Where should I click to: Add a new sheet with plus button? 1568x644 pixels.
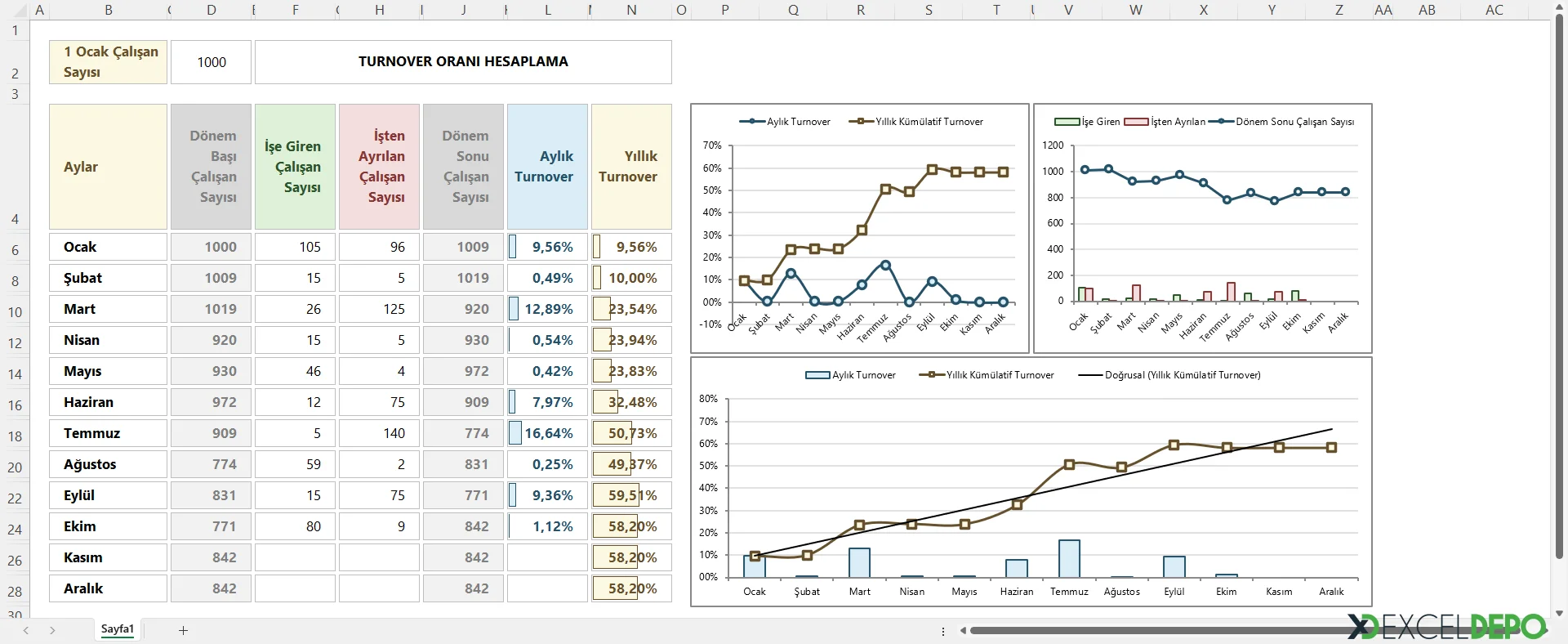coord(183,630)
